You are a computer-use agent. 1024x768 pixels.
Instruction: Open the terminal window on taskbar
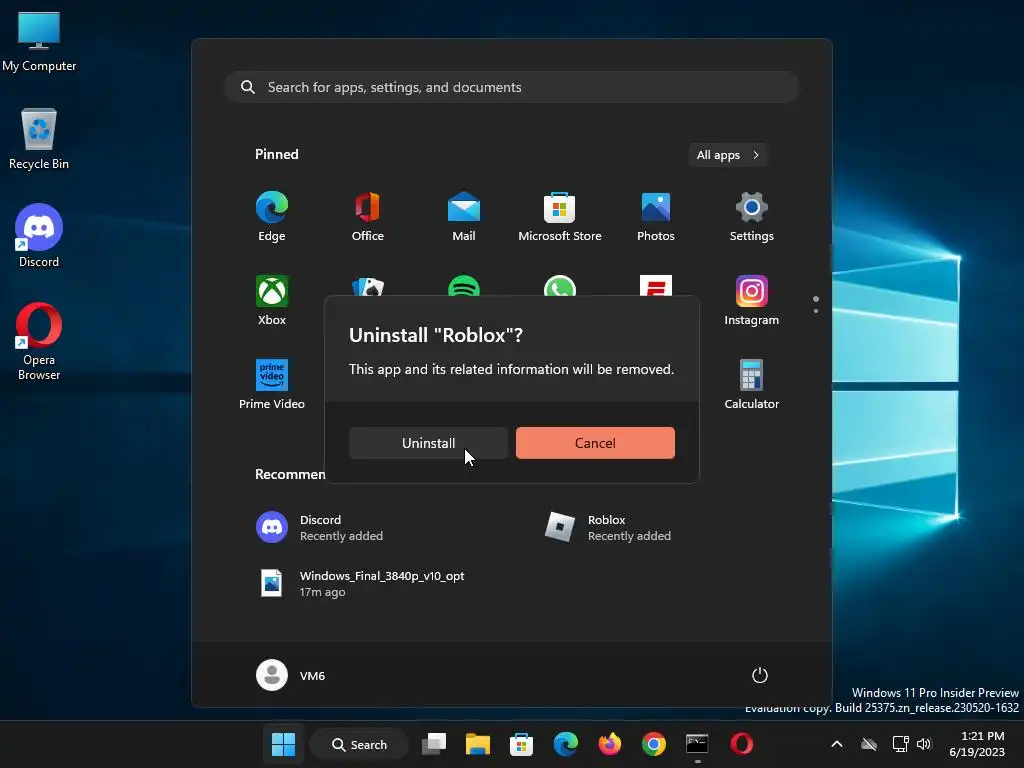click(x=697, y=744)
